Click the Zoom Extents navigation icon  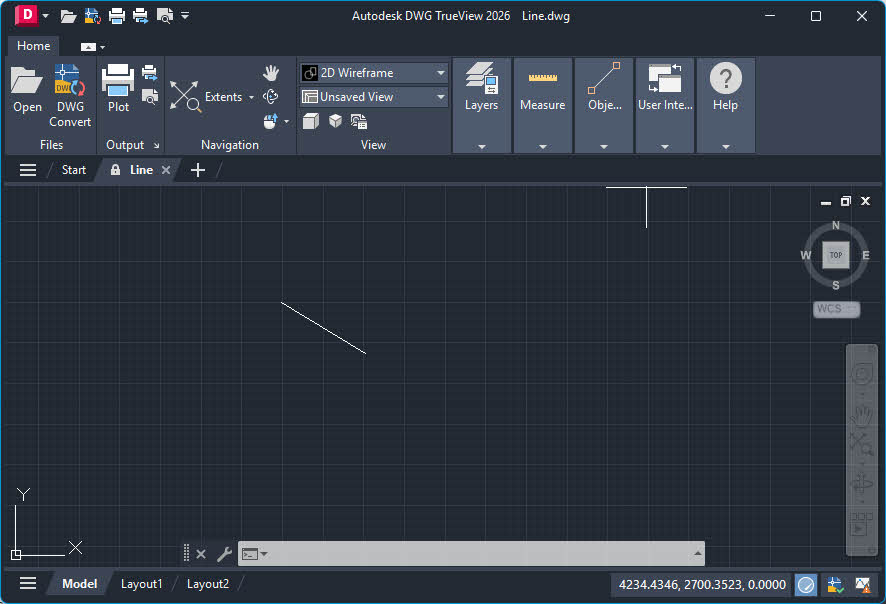(x=184, y=97)
